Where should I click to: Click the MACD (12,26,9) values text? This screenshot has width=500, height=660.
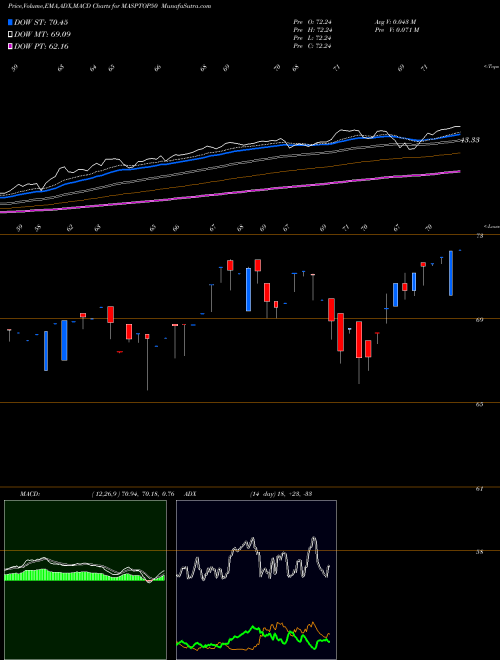[x=133, y=494]
